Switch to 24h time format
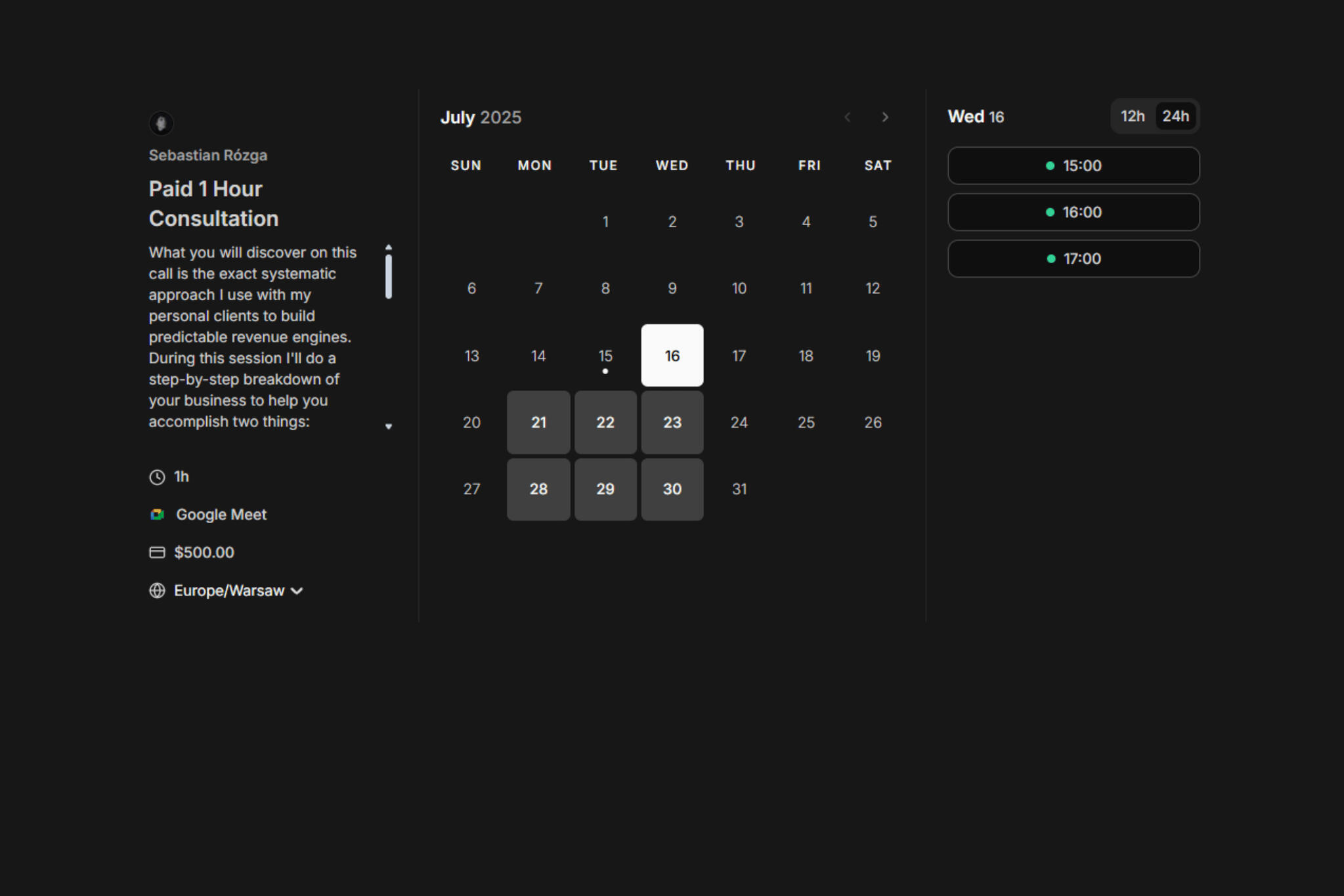 point(1175,116)
